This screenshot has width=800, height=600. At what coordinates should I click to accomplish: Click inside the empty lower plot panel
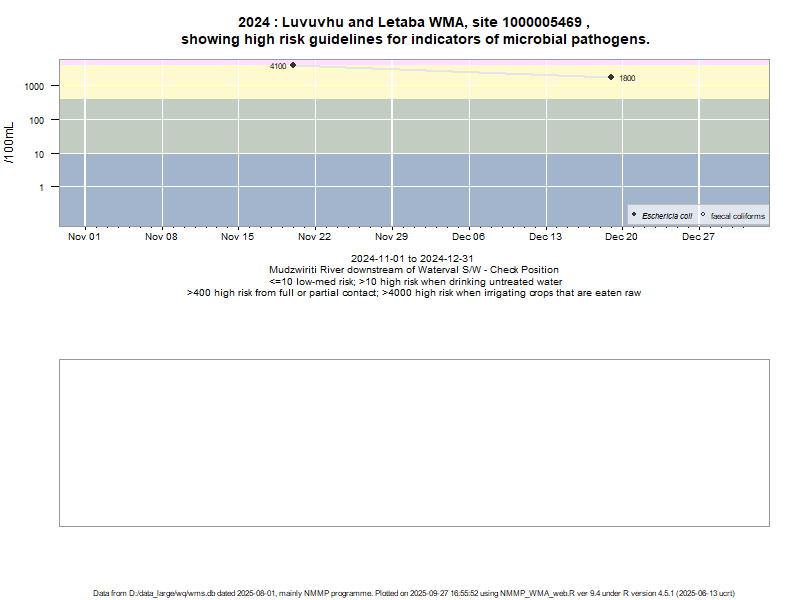click(x=414, y=442)
